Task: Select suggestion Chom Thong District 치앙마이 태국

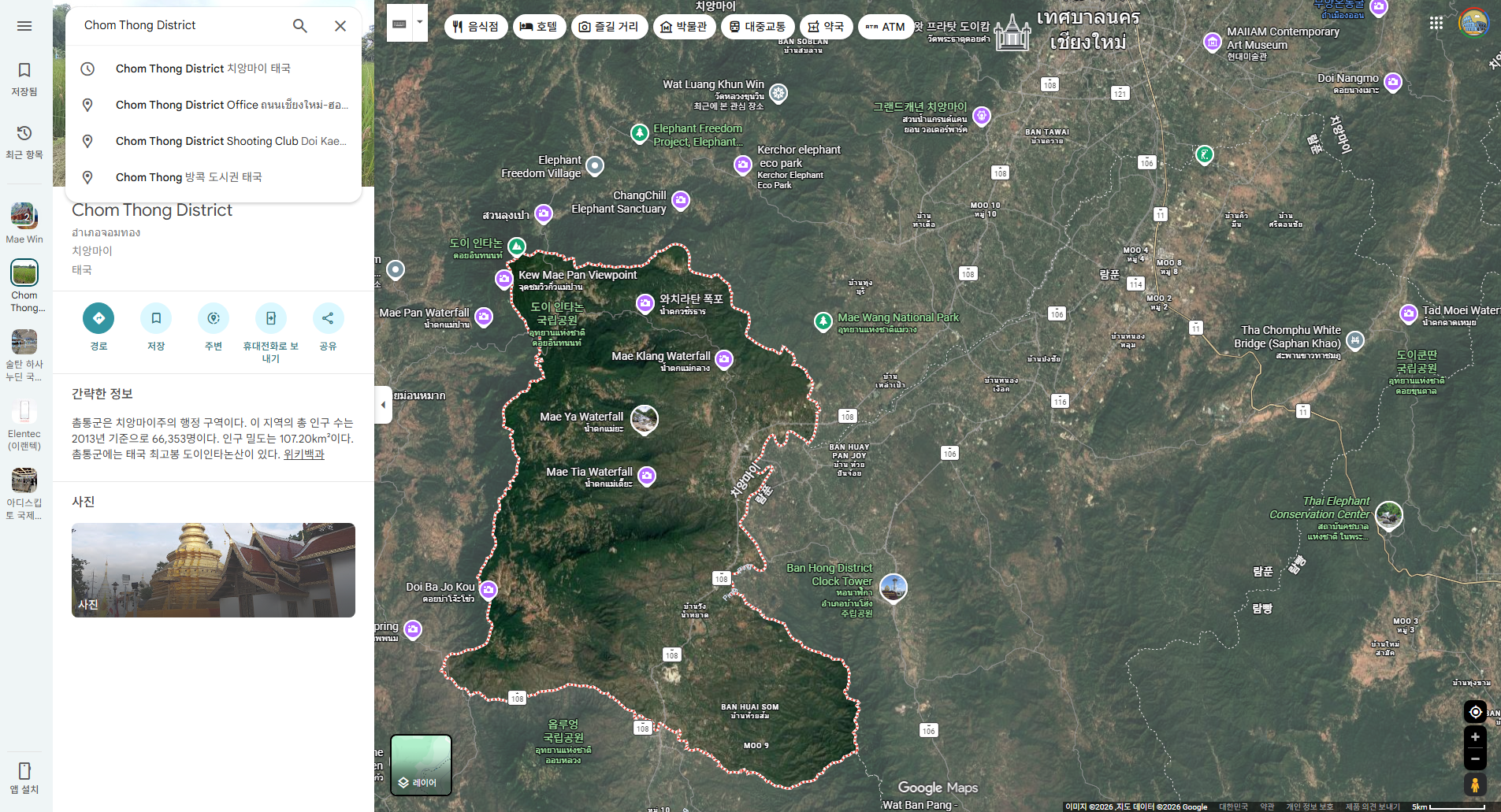Action: [214, 69]
